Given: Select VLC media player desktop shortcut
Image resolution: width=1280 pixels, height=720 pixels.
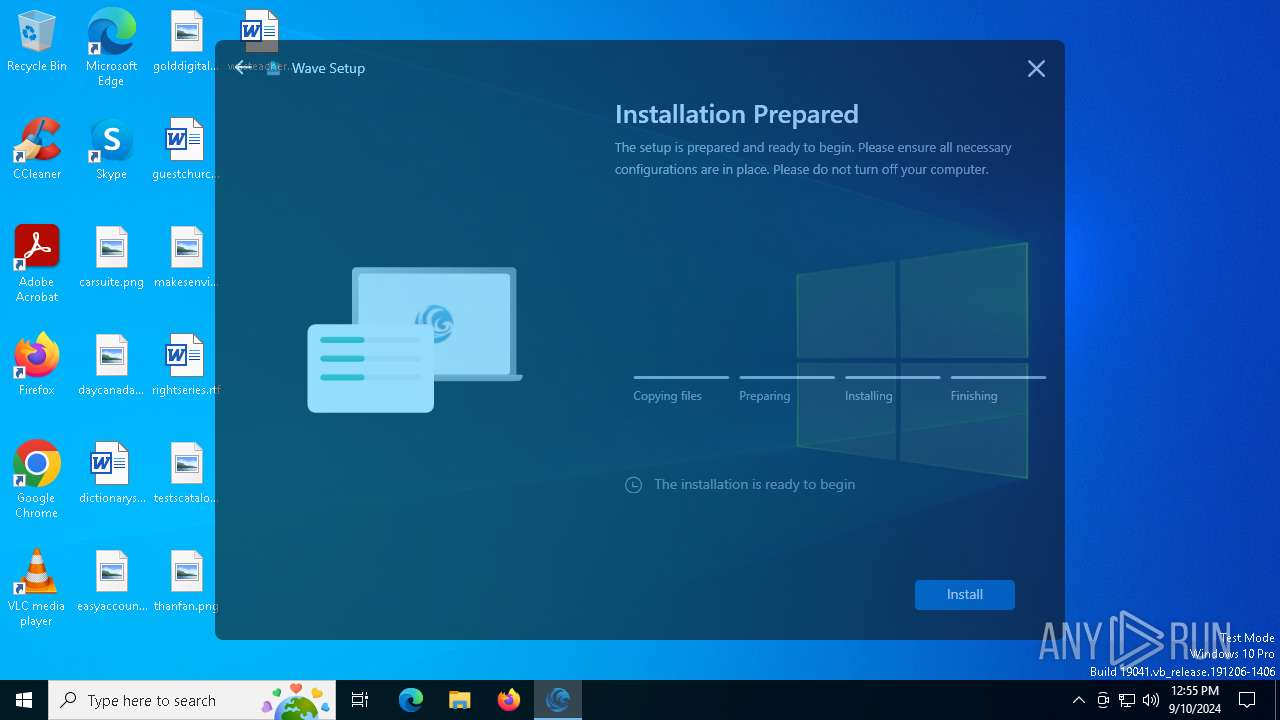Looking at the screenshot, I should coord(37,588).
